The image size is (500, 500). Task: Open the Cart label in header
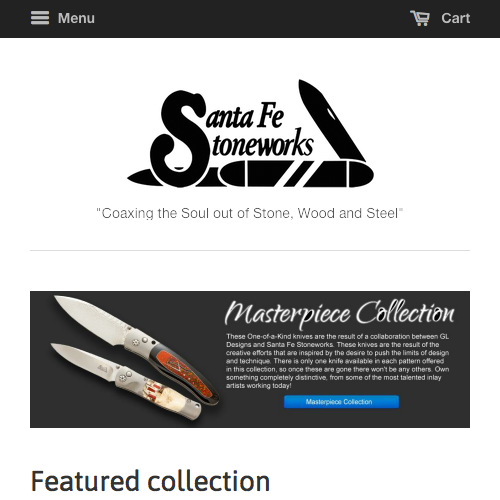[456, 18]
